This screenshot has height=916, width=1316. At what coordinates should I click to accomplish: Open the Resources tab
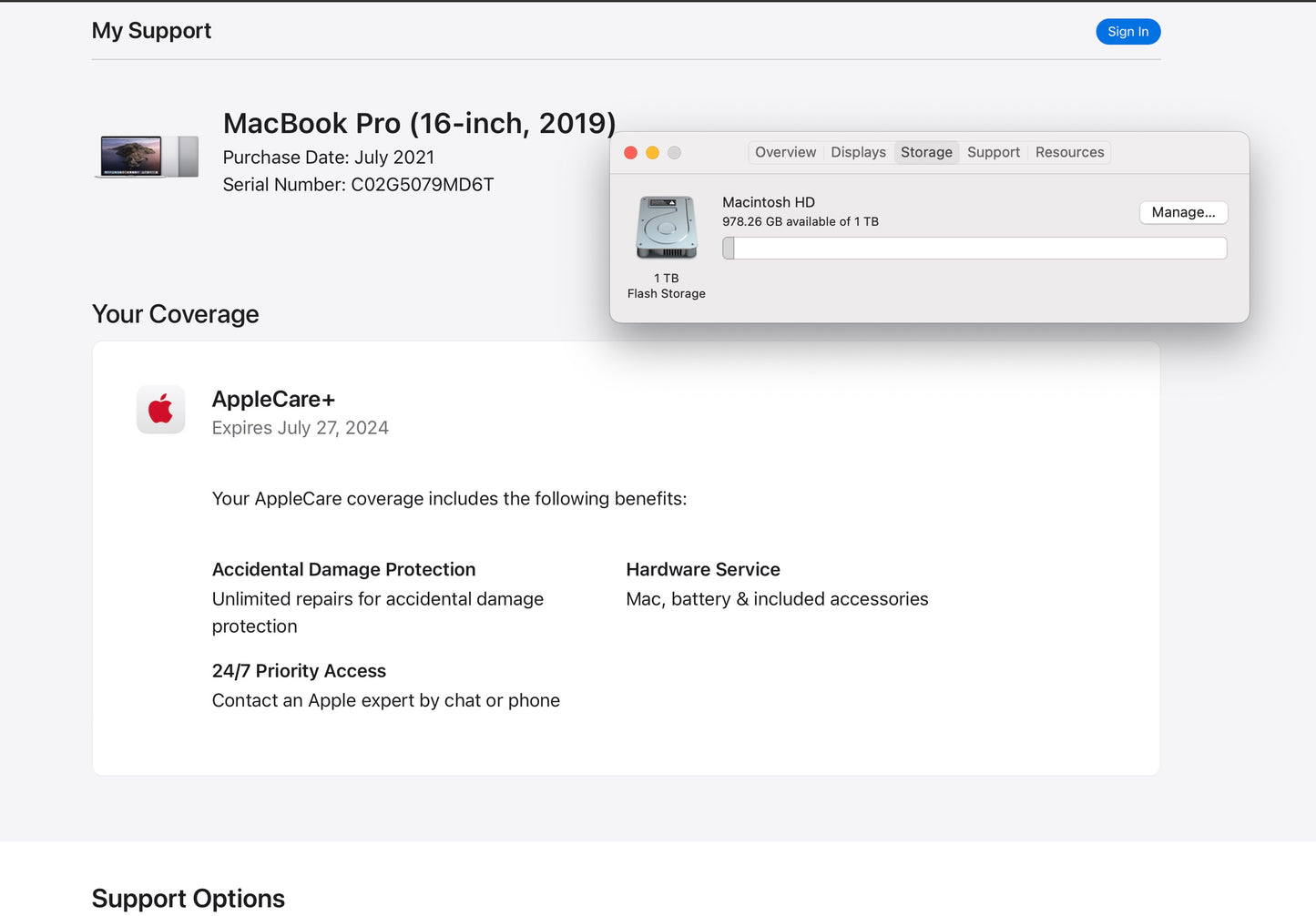(1069, 152)
